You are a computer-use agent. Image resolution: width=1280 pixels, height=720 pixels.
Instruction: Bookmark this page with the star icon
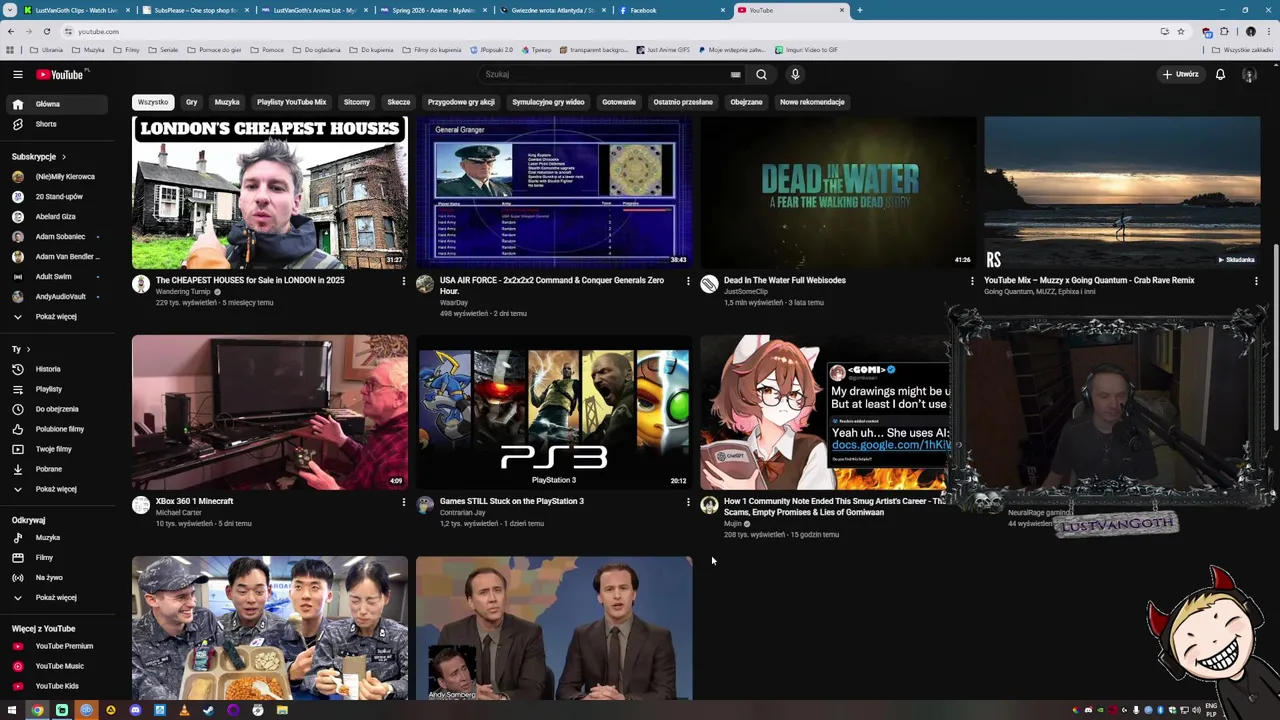1181,31
